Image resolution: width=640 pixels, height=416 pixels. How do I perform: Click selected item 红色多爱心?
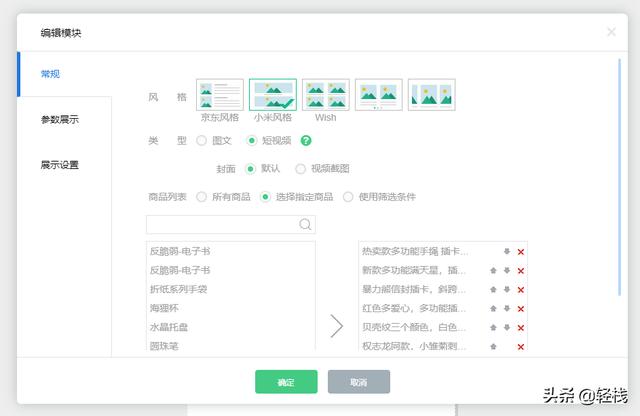pos(413,308)
